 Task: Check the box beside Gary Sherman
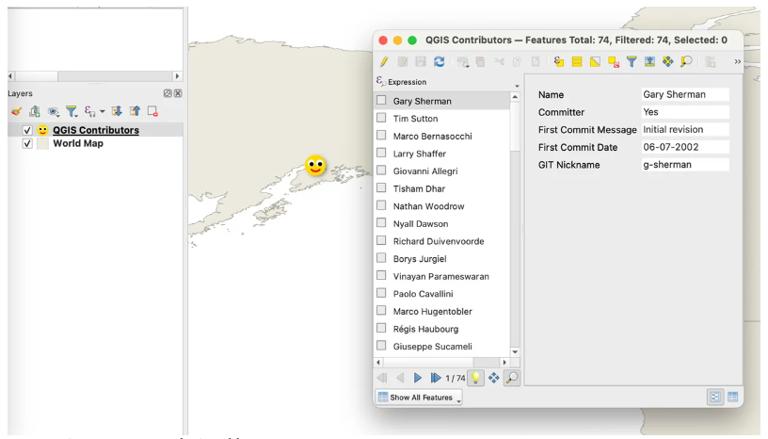[x=381, y=100]
